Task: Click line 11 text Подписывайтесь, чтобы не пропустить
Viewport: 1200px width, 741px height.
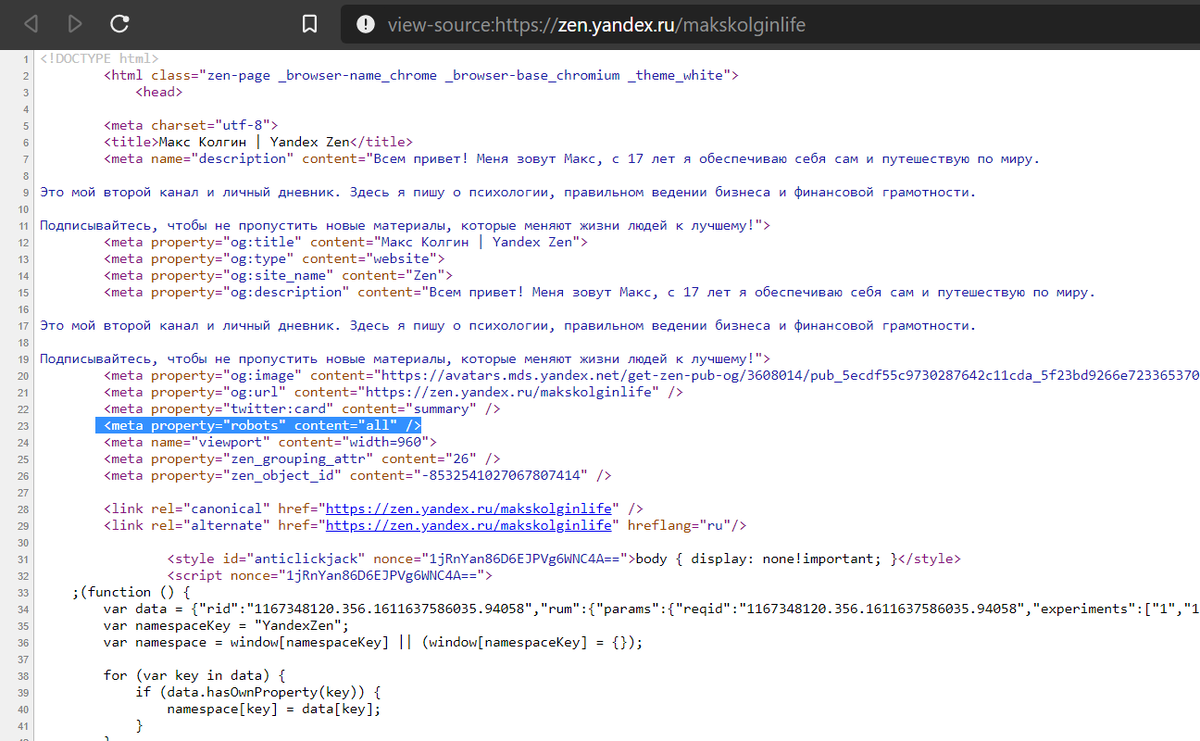Action: pyautogui.click(x=405, y=225)
